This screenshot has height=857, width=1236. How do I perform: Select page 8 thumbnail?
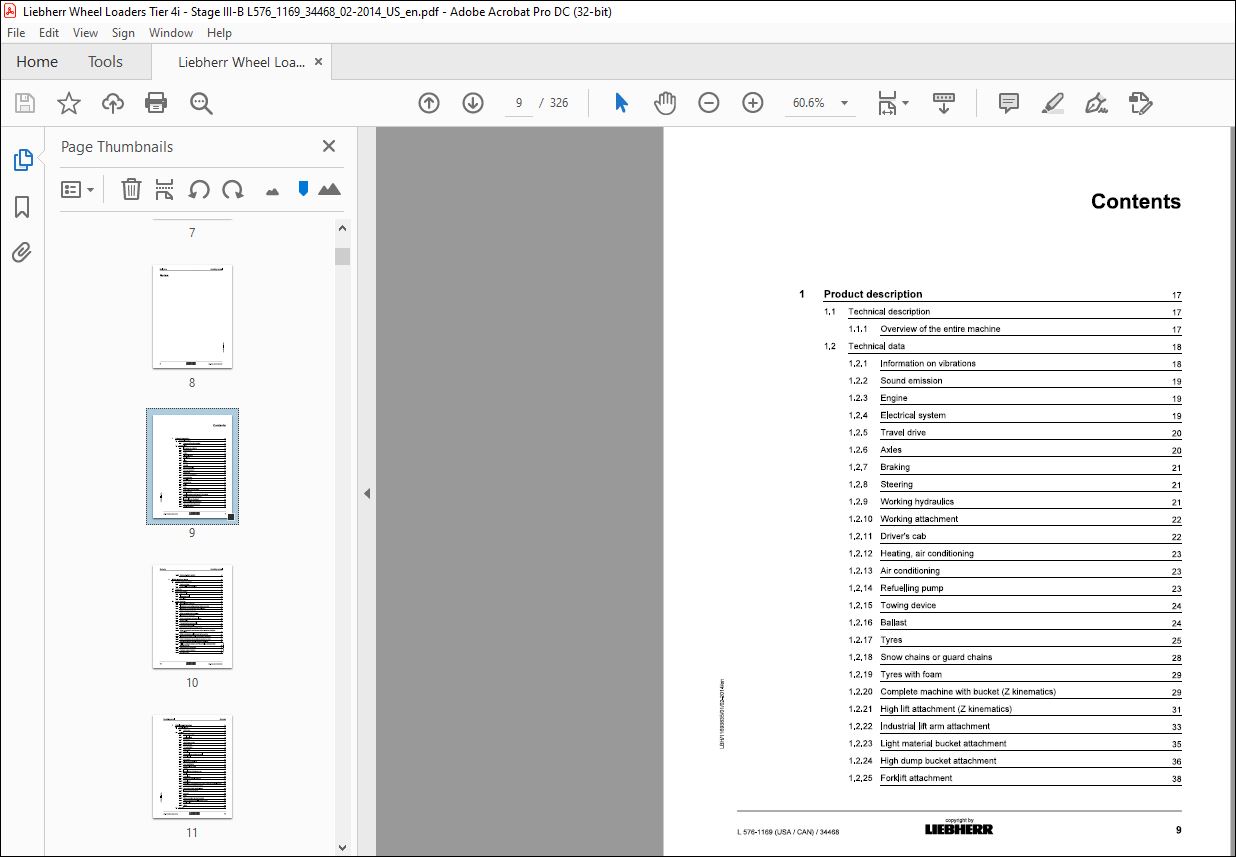[192, 316]
